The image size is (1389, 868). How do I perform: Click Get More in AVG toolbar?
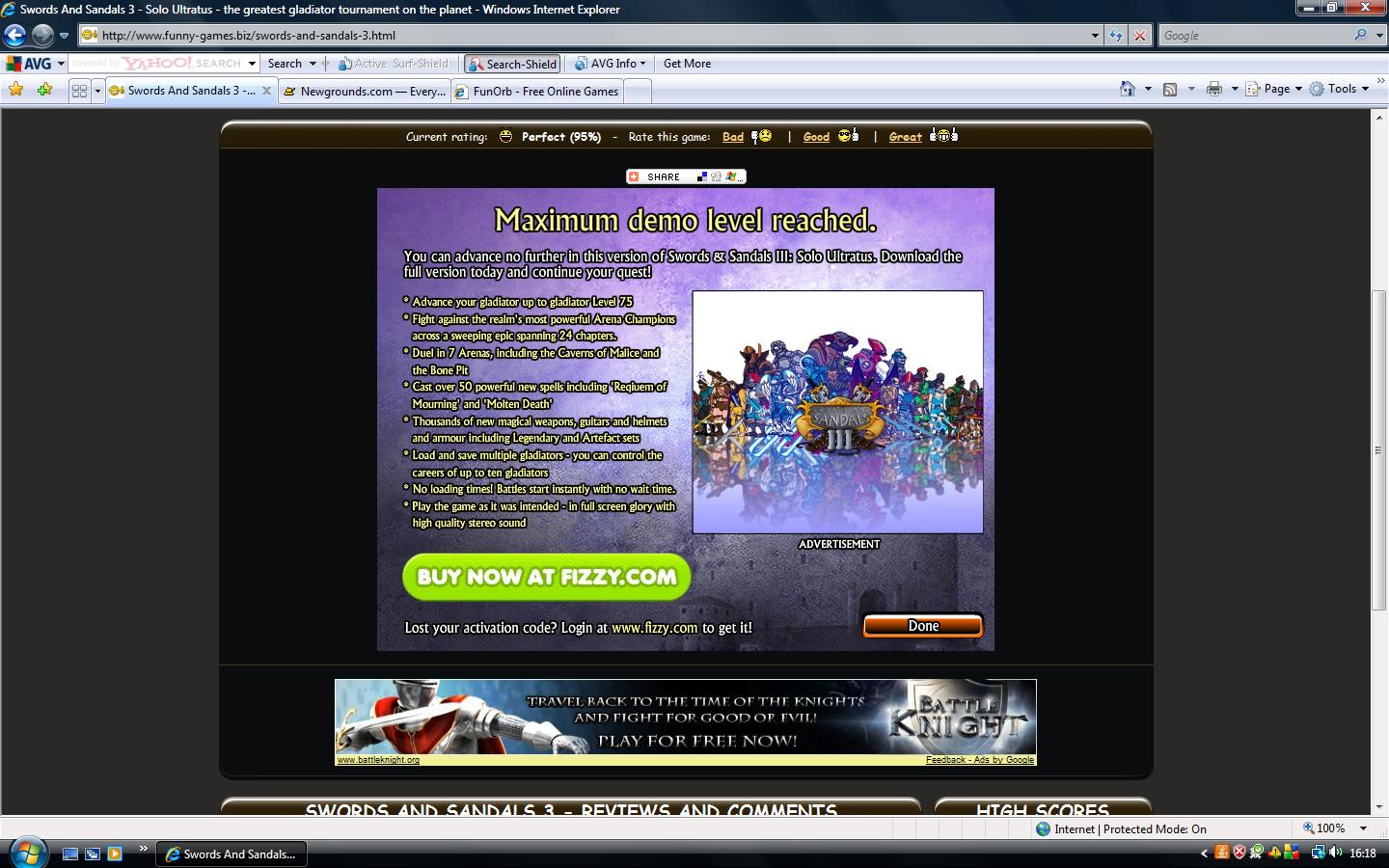[687, 64]
